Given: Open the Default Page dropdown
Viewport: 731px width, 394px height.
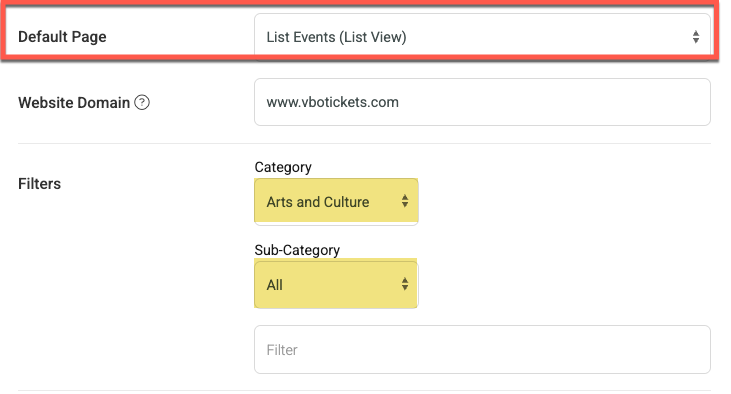Looking at the screenshot, I should click(482, 37).
